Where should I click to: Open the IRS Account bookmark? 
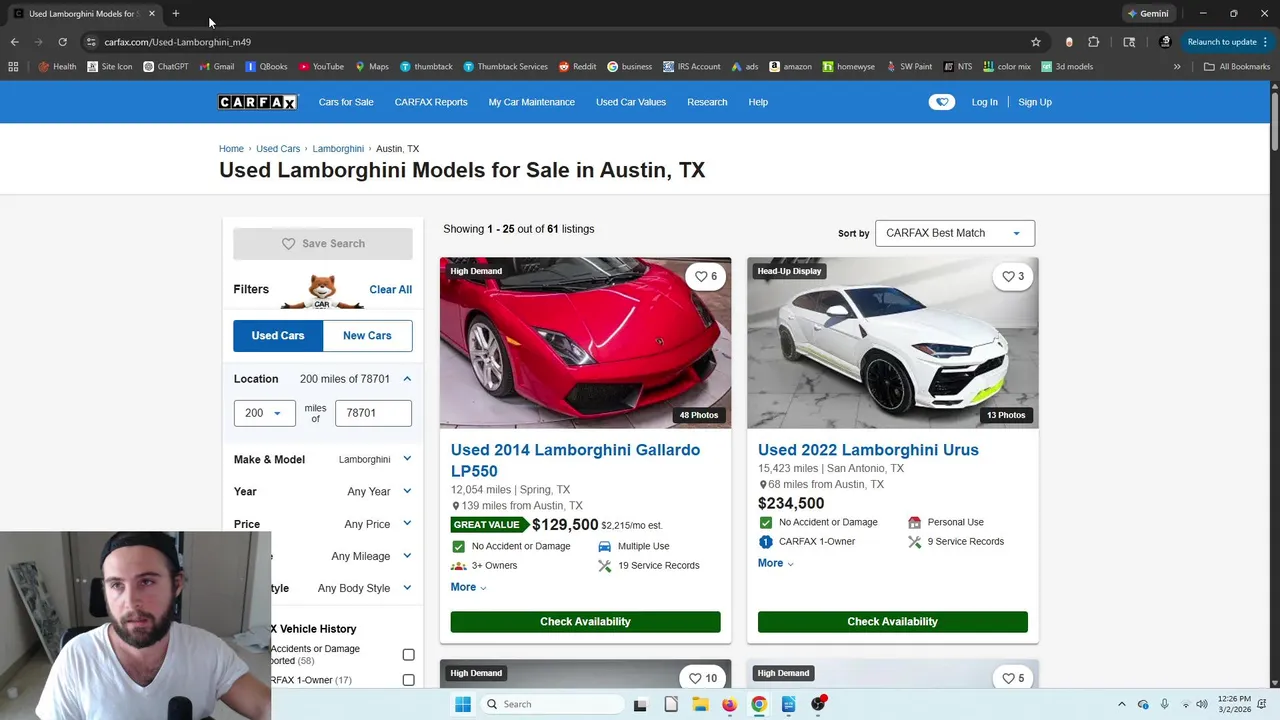click(x=691, y=67)
